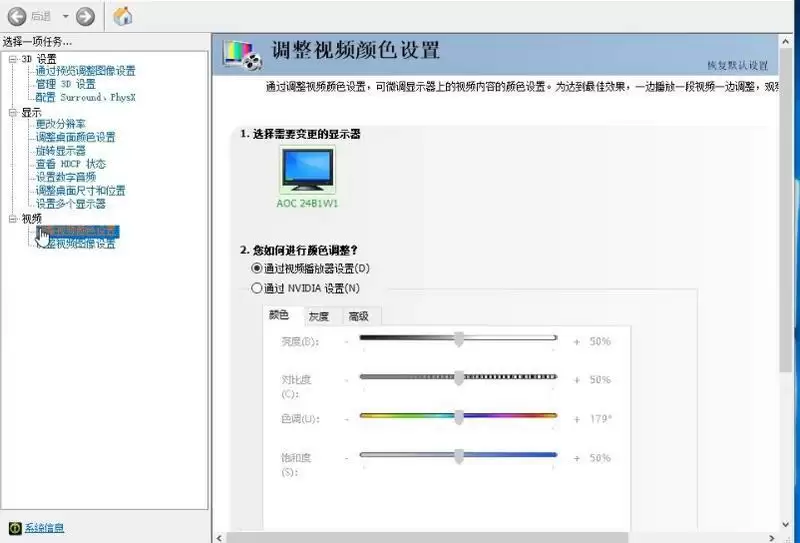Click the plus beside contrast 50%
This screenshot has width=800, height=543.
click(x=577, y=380)
